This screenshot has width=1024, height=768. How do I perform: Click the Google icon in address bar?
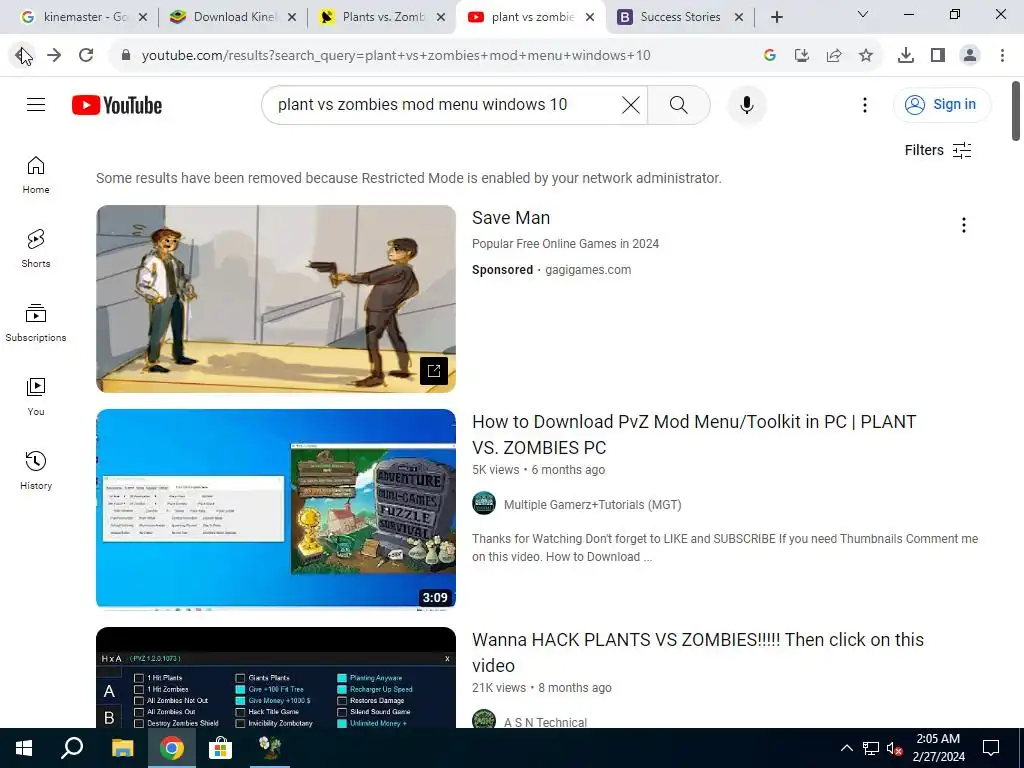770,56
